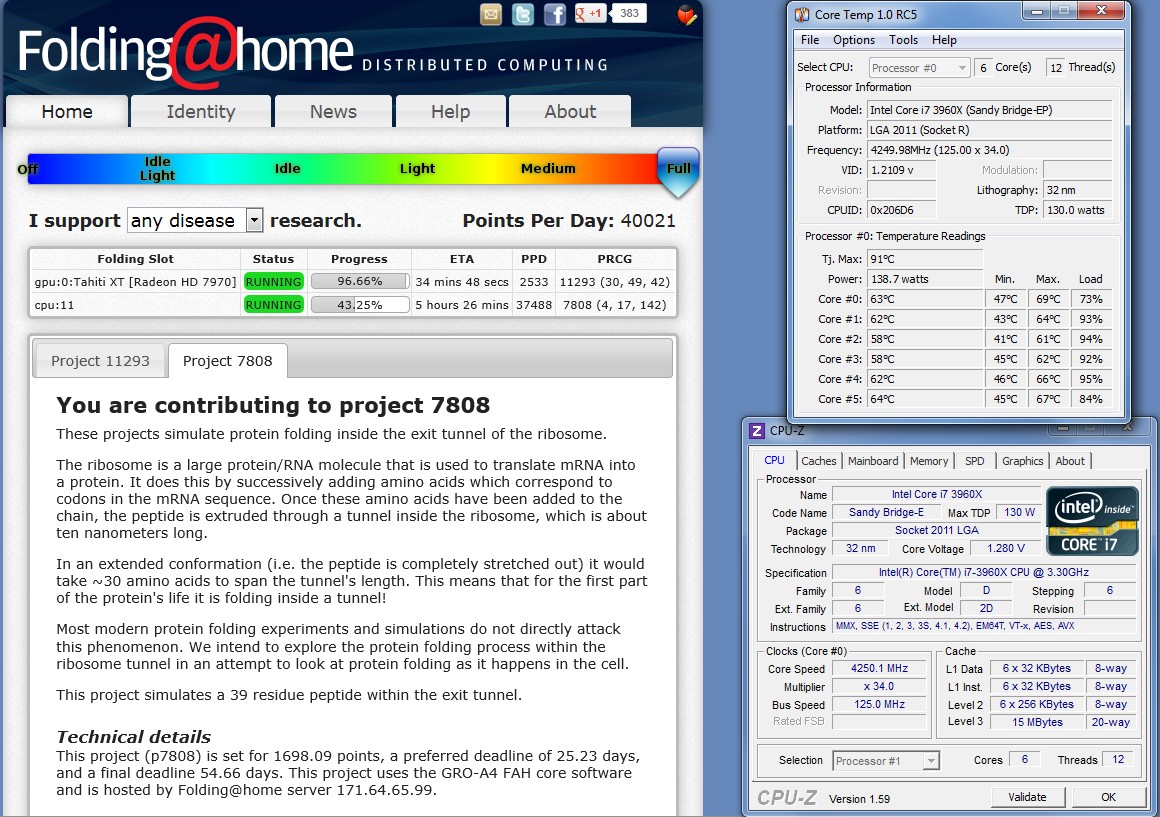Image resolution: width=1160 pixels, height=817 pixels.
Task: Open the CPU-Z Memory tab
Action: (929, 461)
